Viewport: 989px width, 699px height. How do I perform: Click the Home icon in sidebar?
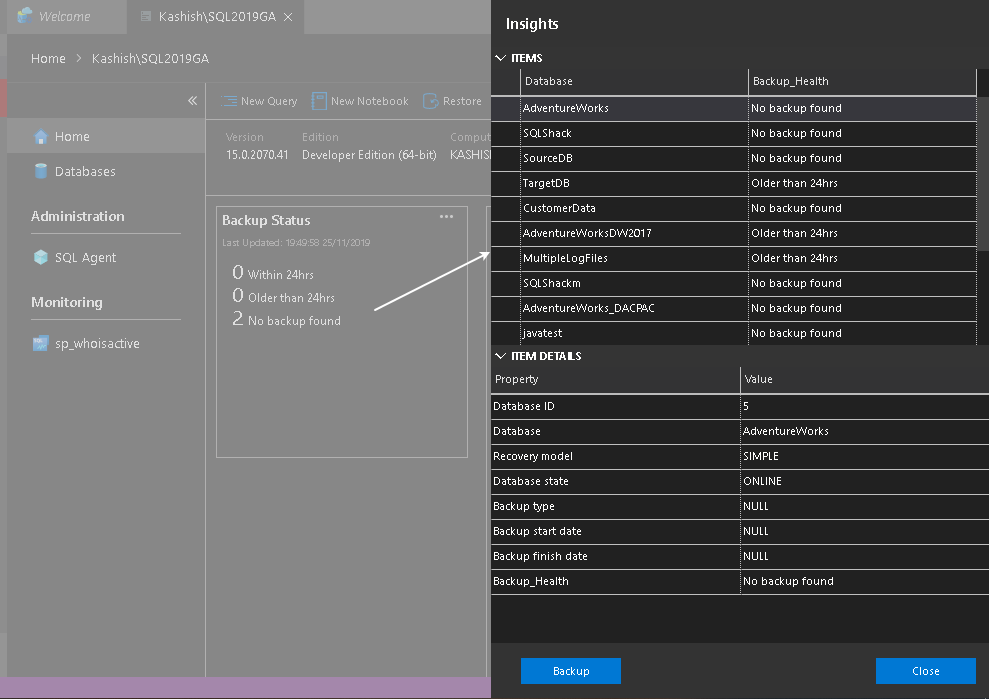[41, 137]
